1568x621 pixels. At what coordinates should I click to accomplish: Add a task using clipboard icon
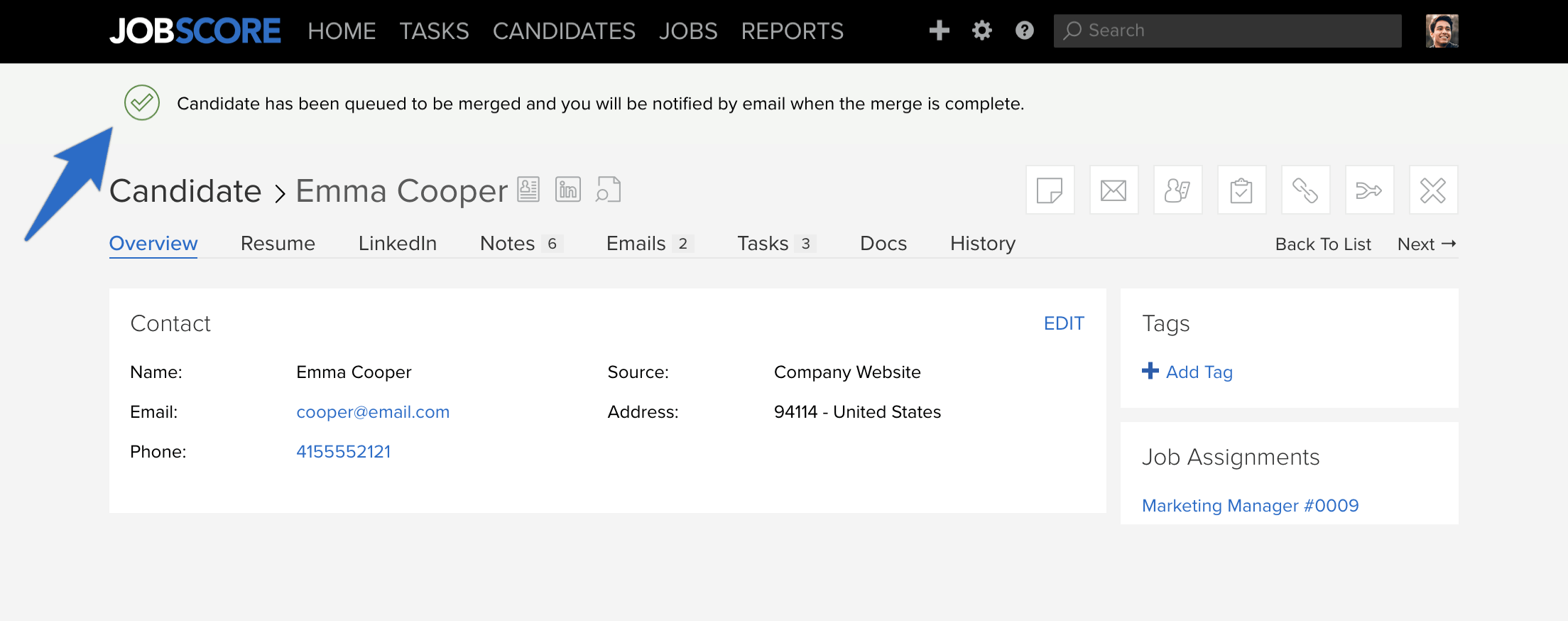(1242, 190)
